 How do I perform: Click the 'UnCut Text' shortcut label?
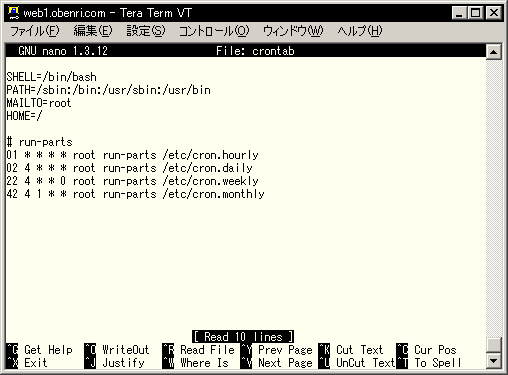coord(366,363)
